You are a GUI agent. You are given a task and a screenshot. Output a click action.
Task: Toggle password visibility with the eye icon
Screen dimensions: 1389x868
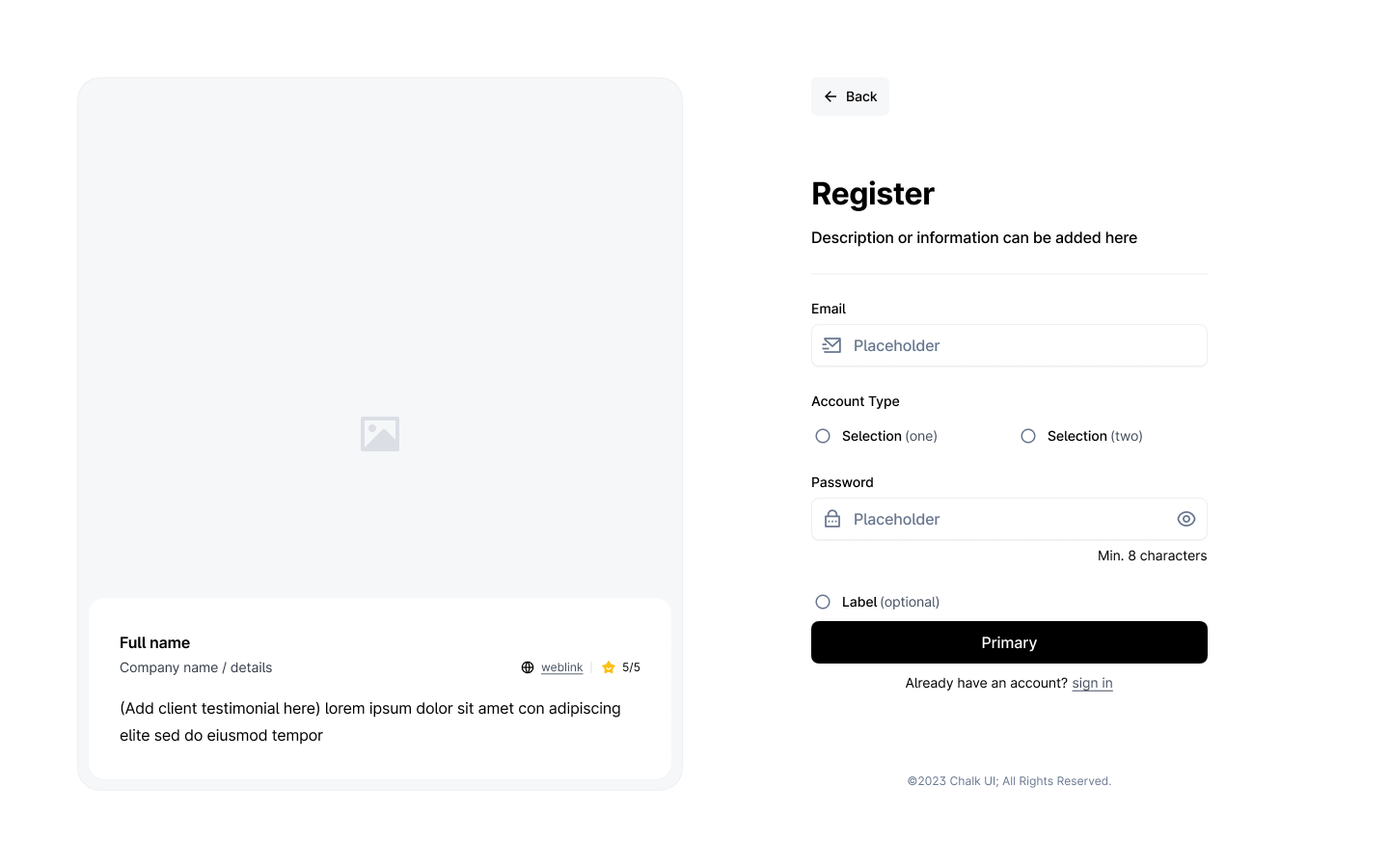coord(1186,519)
